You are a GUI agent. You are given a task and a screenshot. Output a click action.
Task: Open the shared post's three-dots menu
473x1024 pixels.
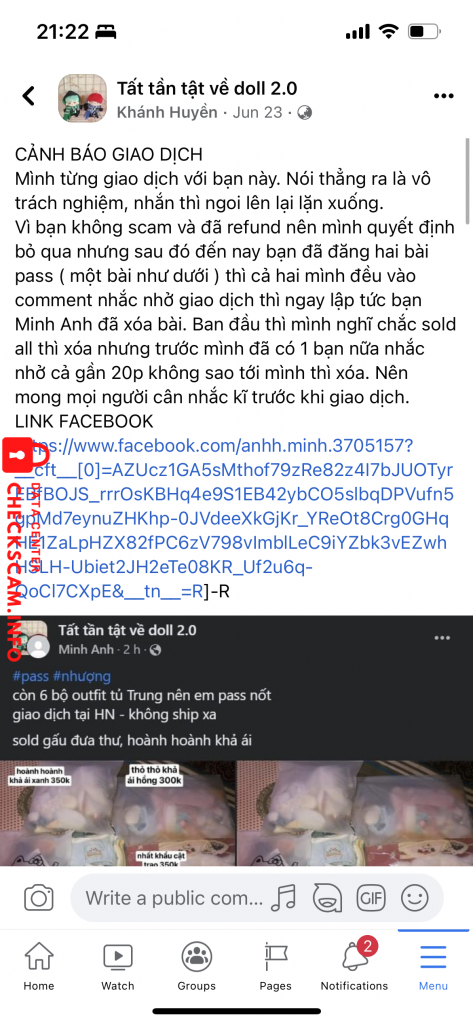coord(442,637)
